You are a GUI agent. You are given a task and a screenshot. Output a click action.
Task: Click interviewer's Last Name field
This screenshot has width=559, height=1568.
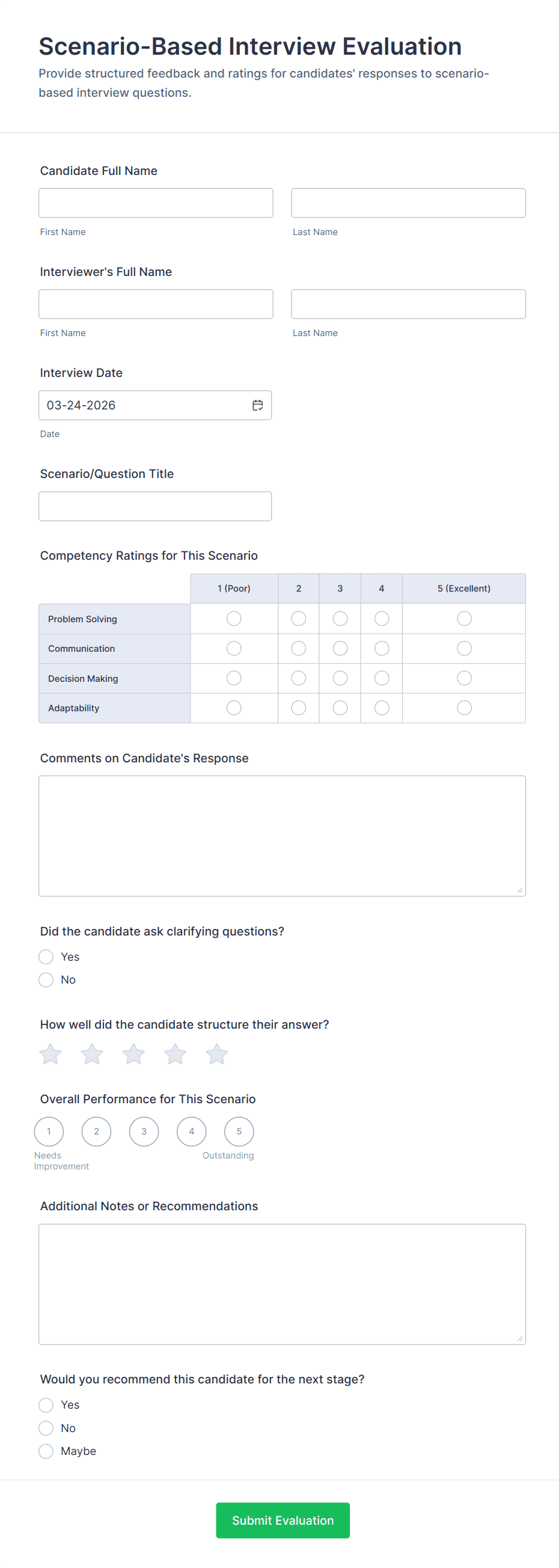tap(408, 304)
